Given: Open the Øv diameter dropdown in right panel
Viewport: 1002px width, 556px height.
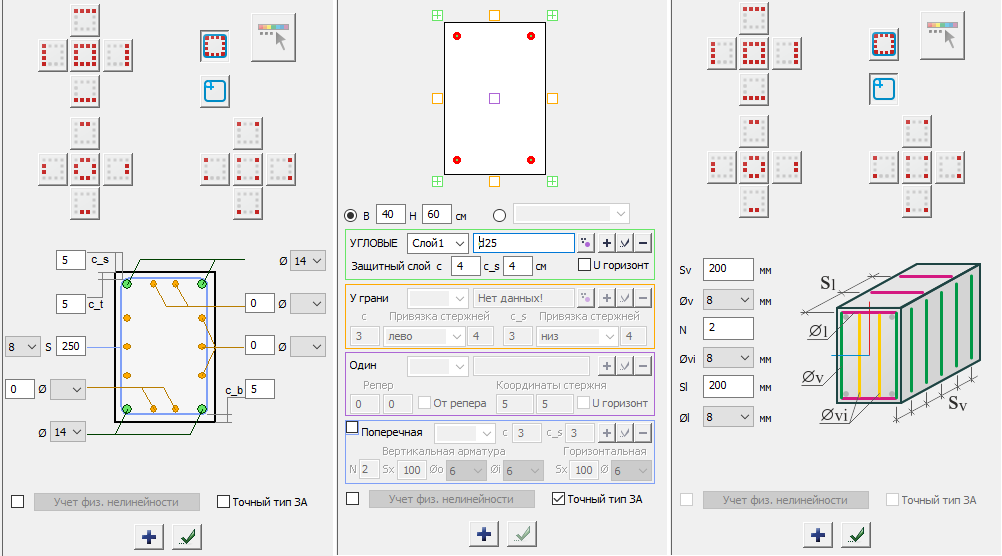Looking at the screenshot, I should pyautogui.click(x=728, y=299).
